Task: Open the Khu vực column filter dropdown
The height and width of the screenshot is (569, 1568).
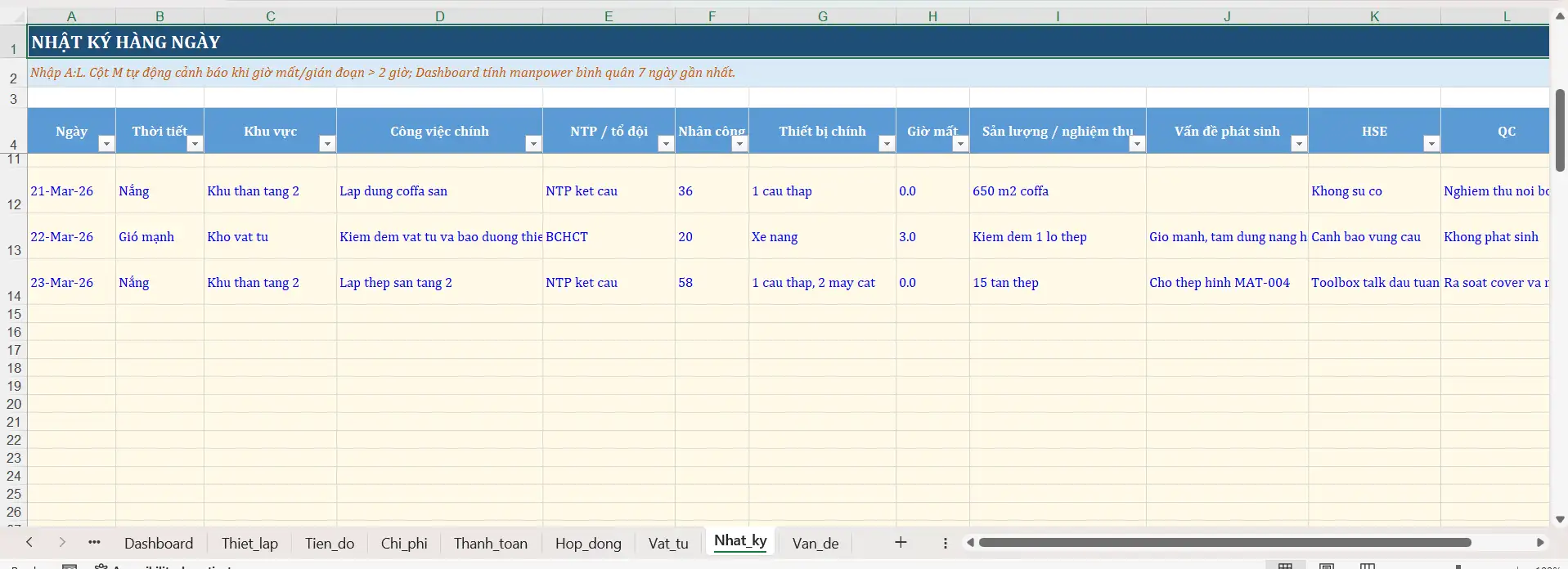Action: [x=326, y=144]
